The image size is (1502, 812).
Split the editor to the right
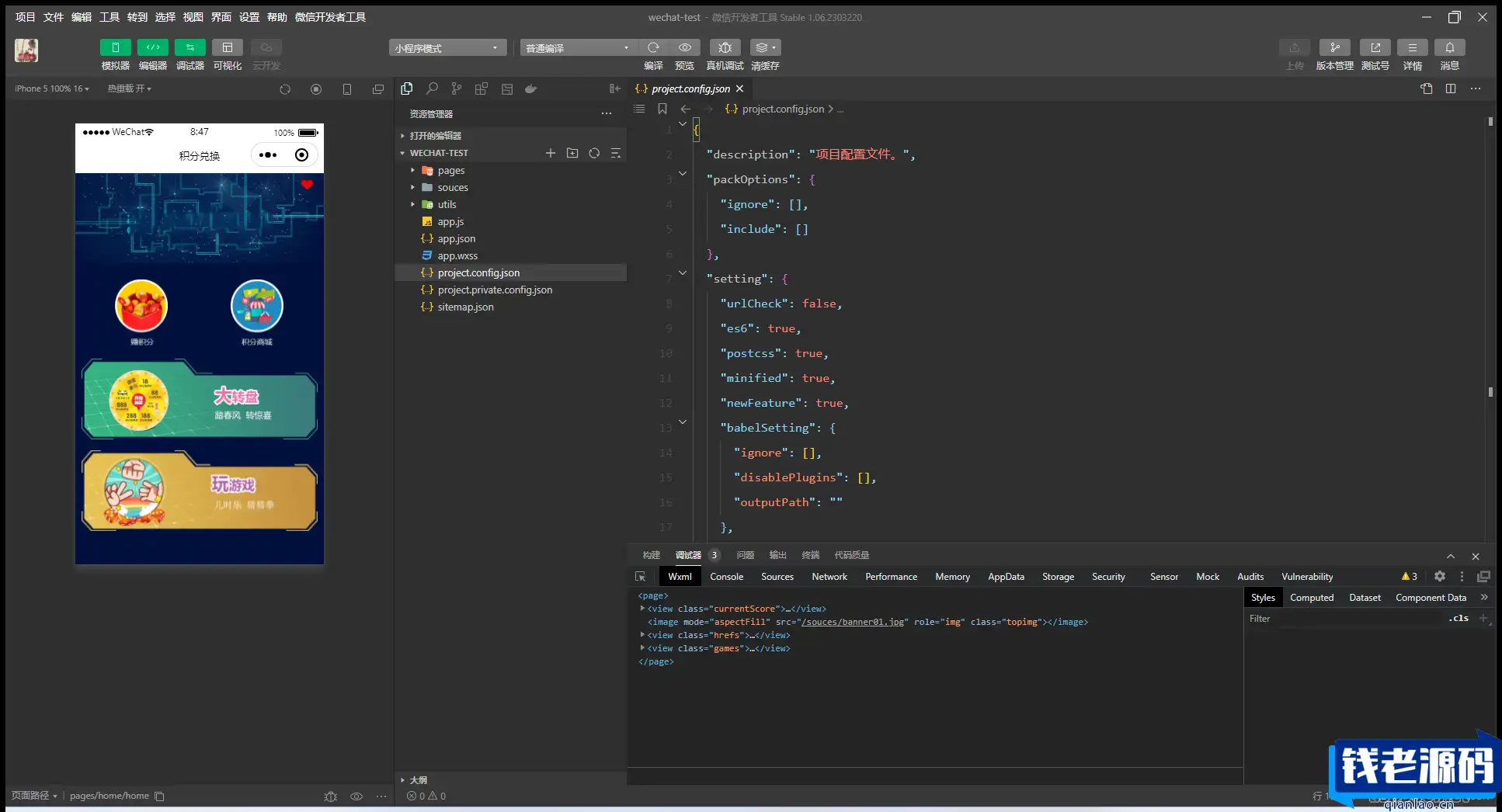(x=1450, y=88)
